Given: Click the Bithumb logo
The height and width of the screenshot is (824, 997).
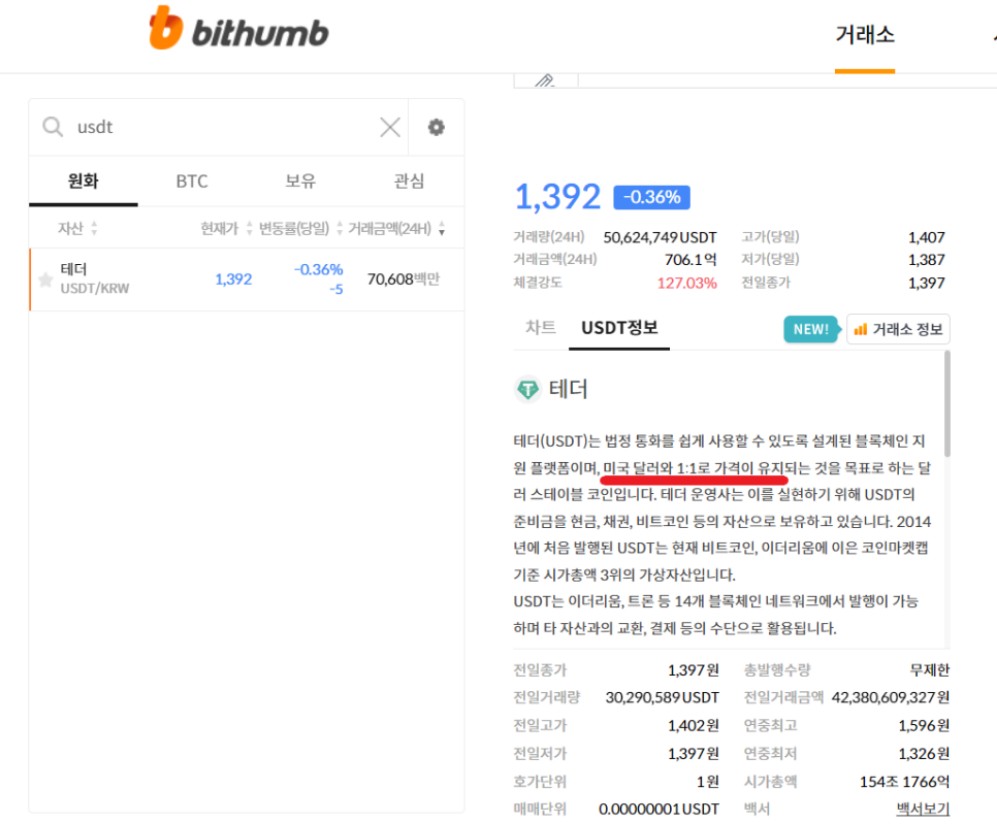Looking at the screenshot, I should [239, 29].
